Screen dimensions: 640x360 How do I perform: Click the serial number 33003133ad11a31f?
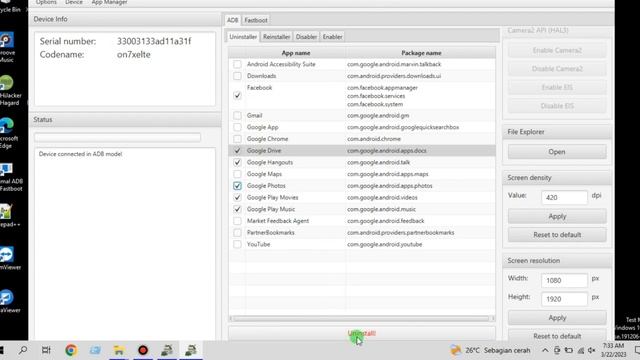[x=154, y=41]
